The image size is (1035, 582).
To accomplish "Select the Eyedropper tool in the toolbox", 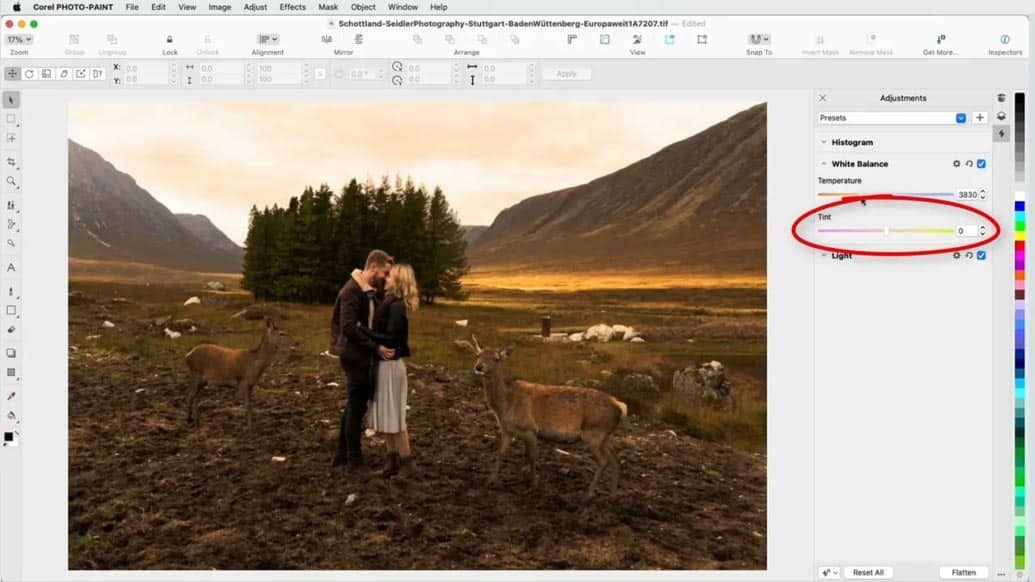I will pyautogui.click(x=11, y=396).
